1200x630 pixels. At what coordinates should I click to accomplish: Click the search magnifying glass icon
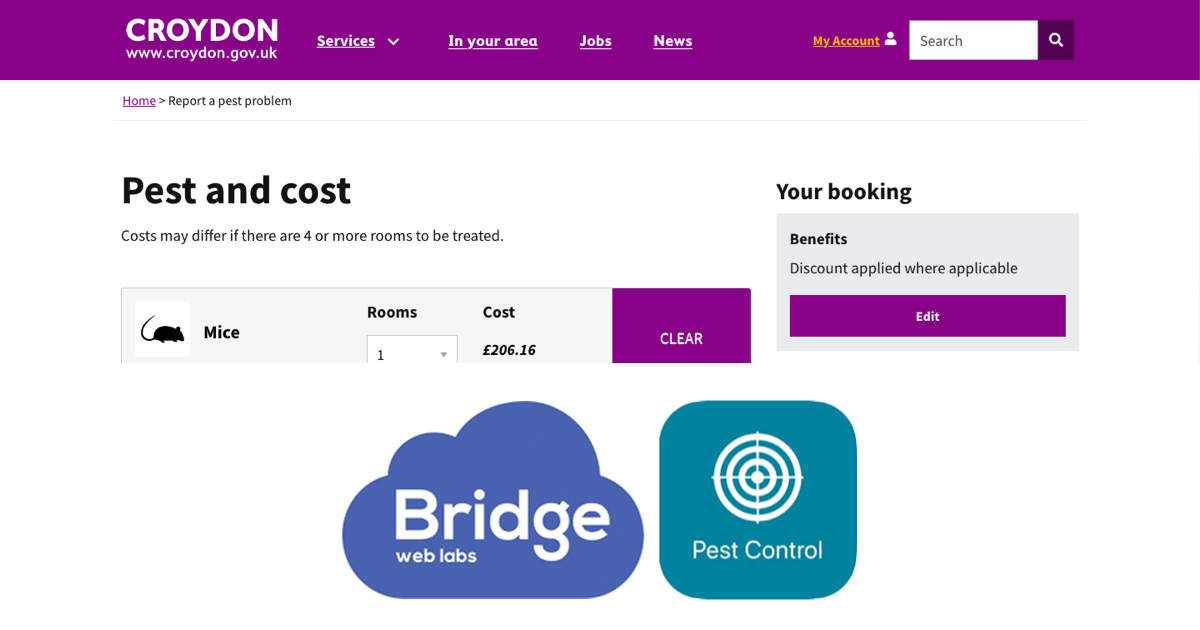[1056, 39]
